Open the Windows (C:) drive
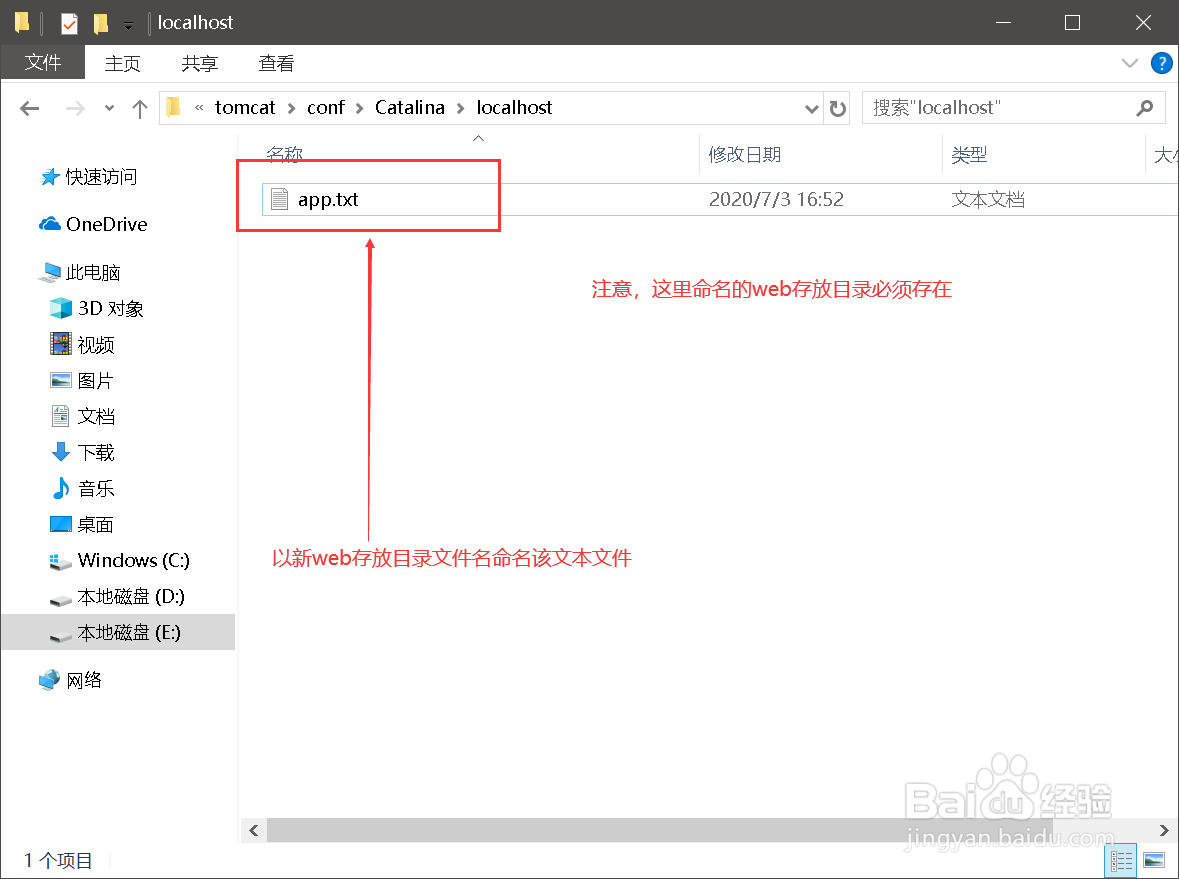 (x=133, y=560)
